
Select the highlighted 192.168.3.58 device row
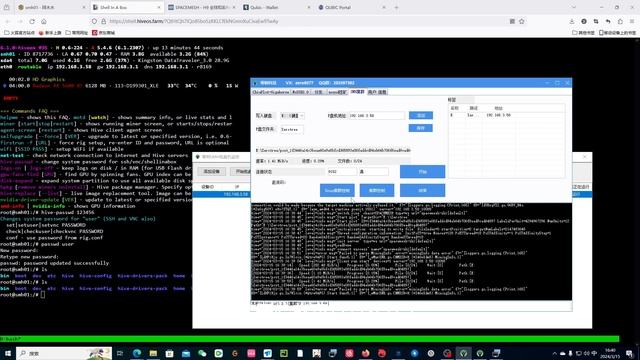point(222,194)
